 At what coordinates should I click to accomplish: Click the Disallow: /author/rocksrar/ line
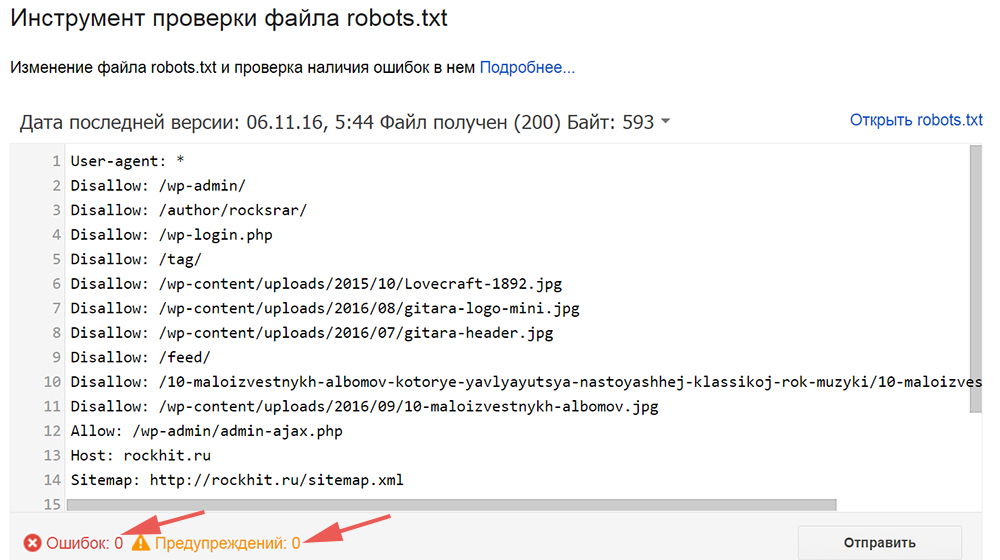(189, 210)
